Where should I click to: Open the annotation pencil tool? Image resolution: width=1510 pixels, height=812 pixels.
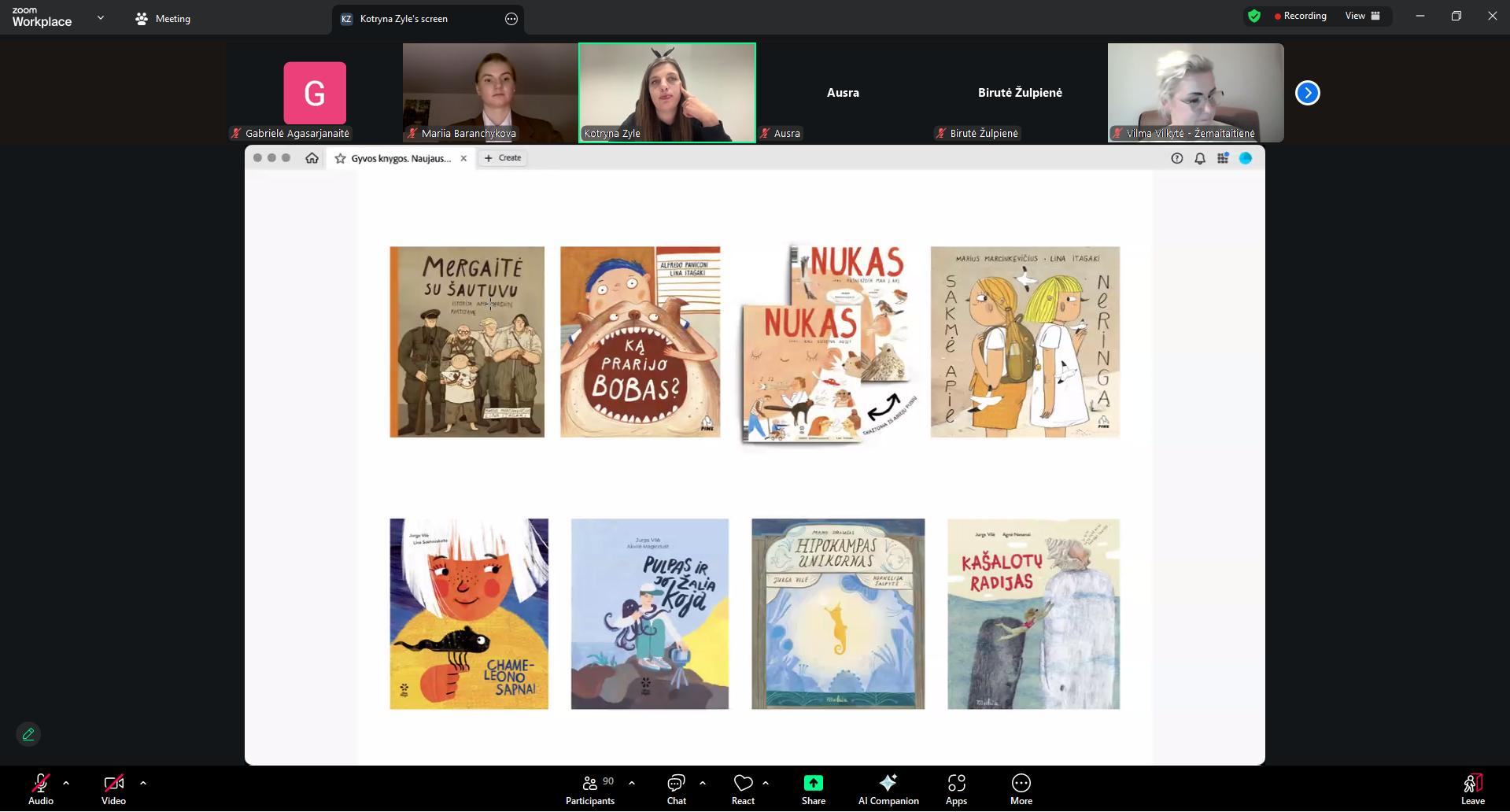[28, 734]
